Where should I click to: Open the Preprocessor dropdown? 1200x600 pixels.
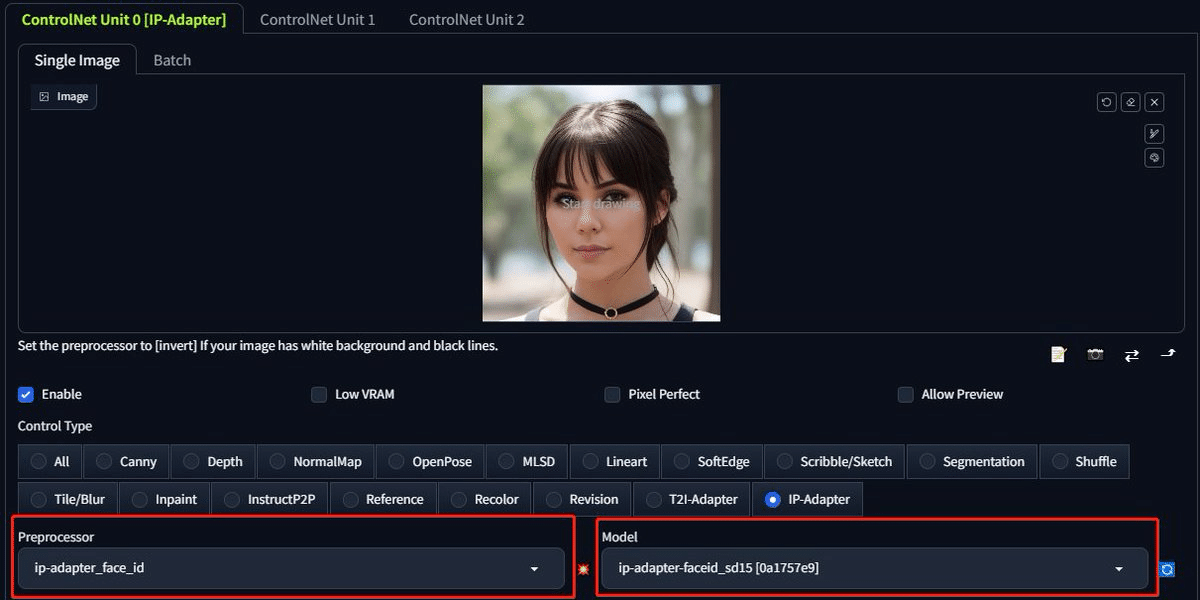pyautogui.click(x=290, y=567)
